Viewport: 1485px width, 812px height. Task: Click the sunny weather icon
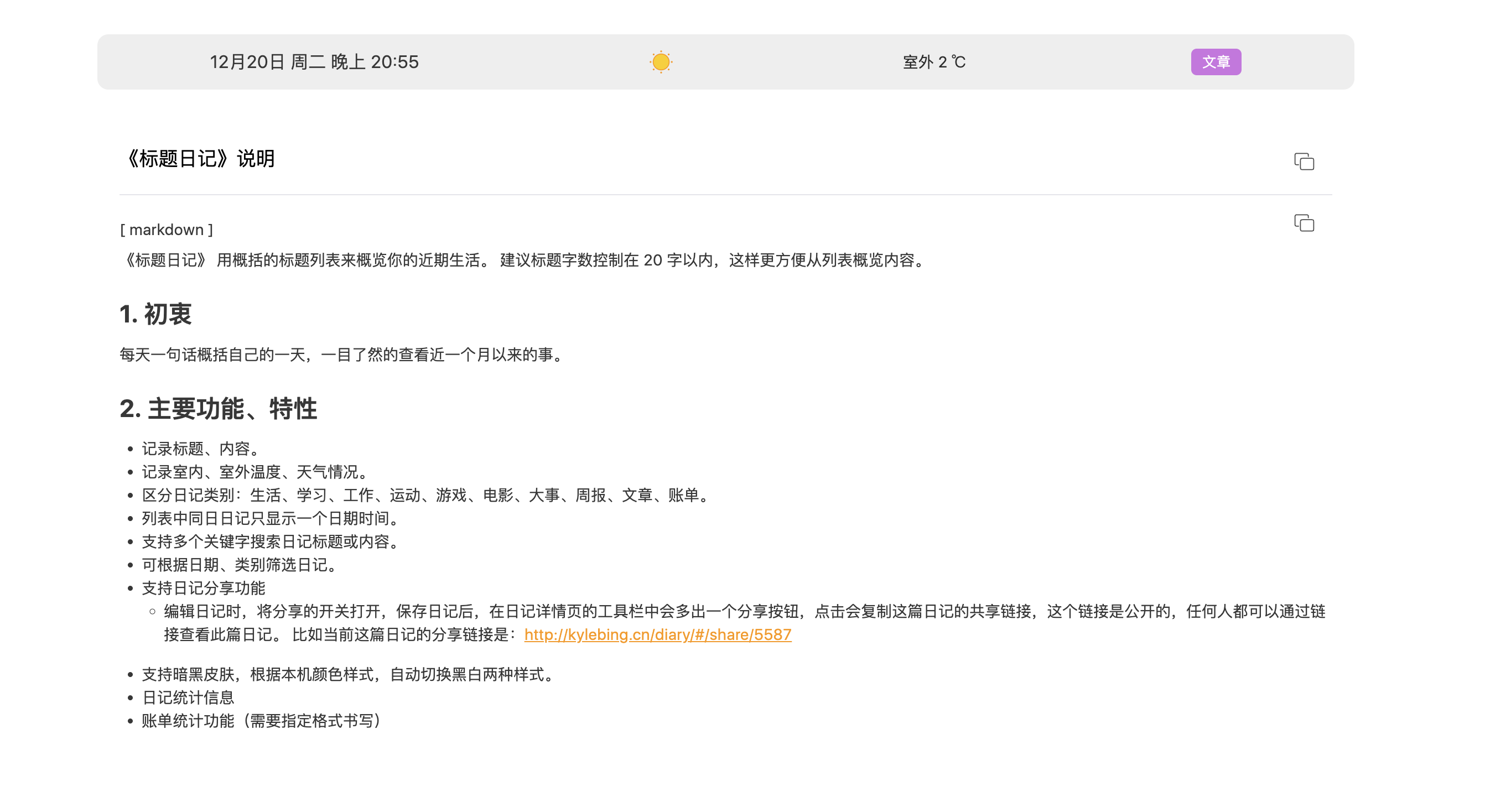661,61
